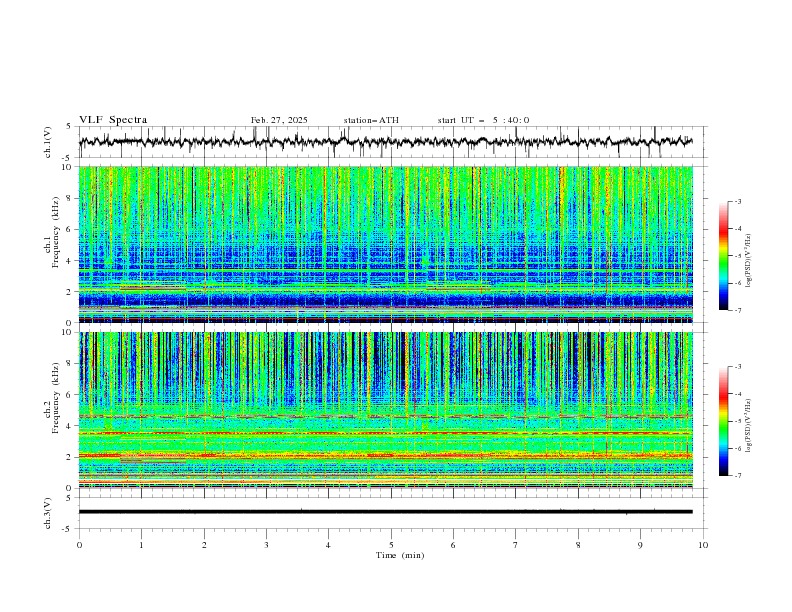Click the "-7" tick of the ch.2 colorbar

coord(737,476)
